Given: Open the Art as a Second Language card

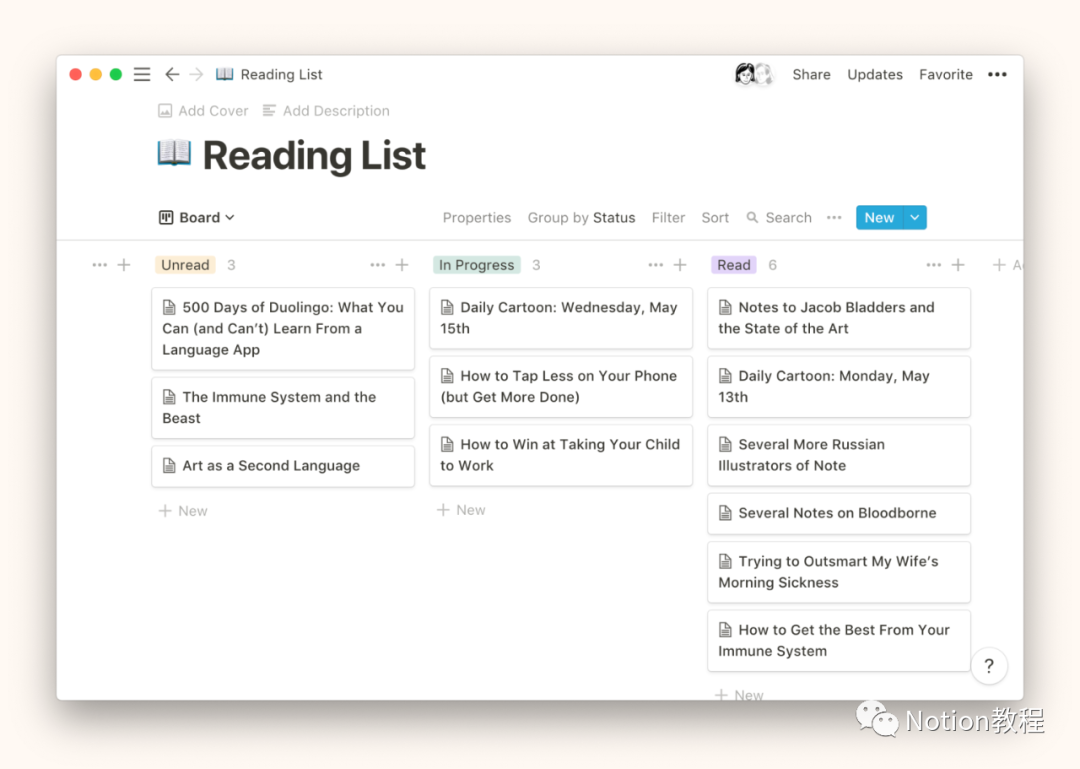Looking at the screenshot, I should 283,466.
